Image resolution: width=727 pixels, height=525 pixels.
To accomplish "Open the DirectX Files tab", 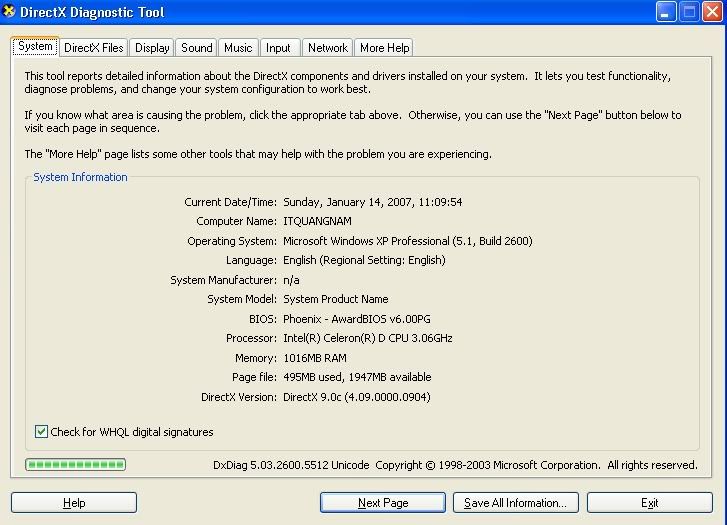I will click(x=94, y=48).
